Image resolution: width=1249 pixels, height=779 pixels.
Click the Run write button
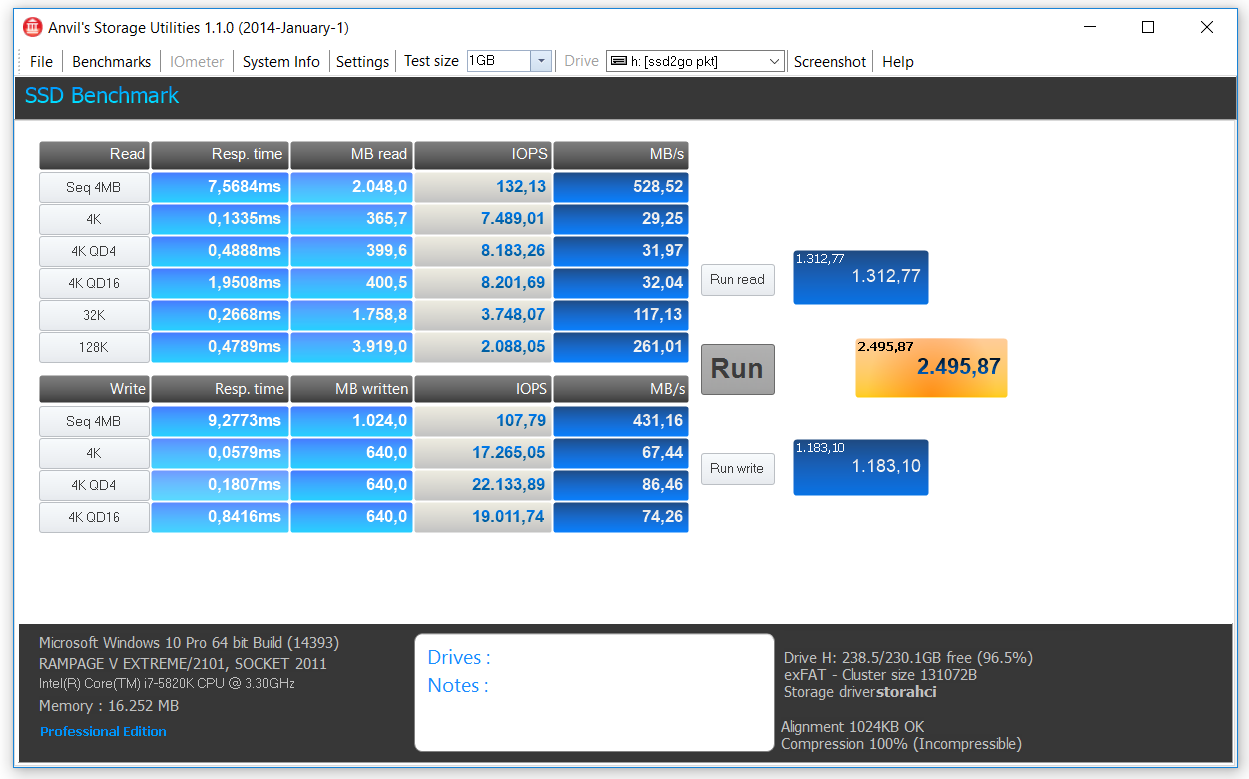738,469
